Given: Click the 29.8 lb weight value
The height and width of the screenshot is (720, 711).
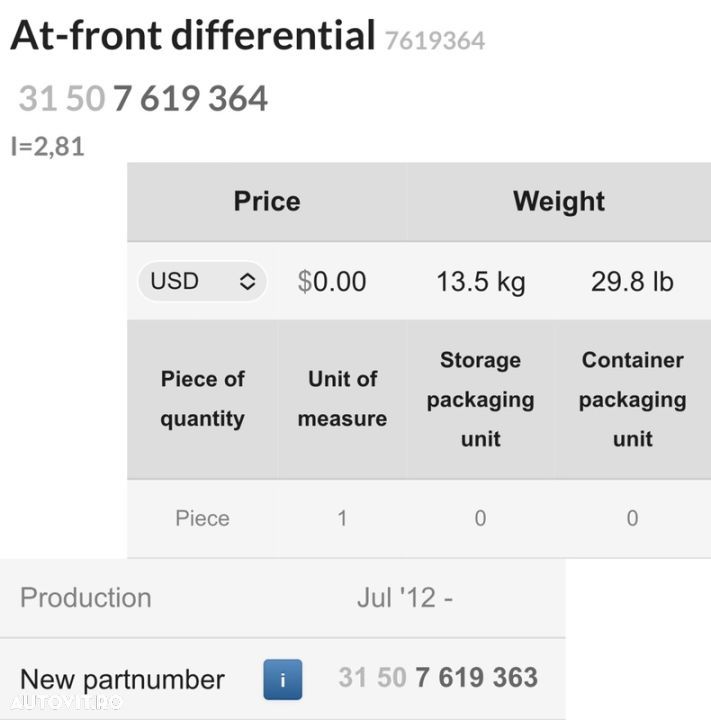Looking at the screenshot, I should pos(632,282).
